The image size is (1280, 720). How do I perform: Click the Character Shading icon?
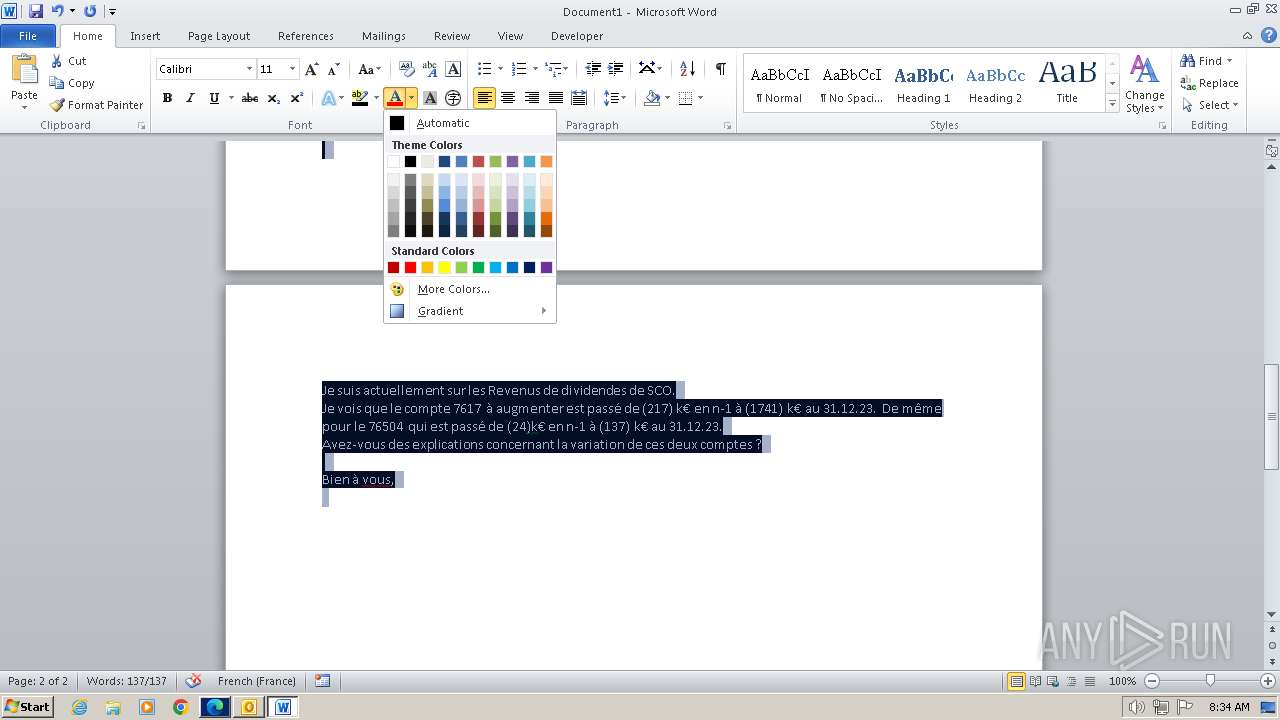point(430,98)
